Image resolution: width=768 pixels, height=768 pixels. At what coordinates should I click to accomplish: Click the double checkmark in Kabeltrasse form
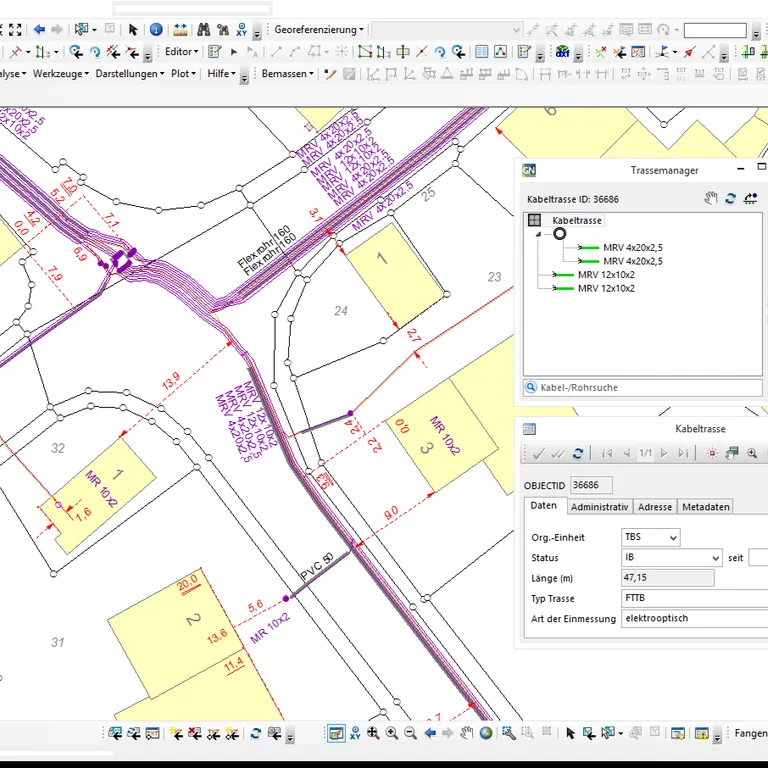(558, 454)
